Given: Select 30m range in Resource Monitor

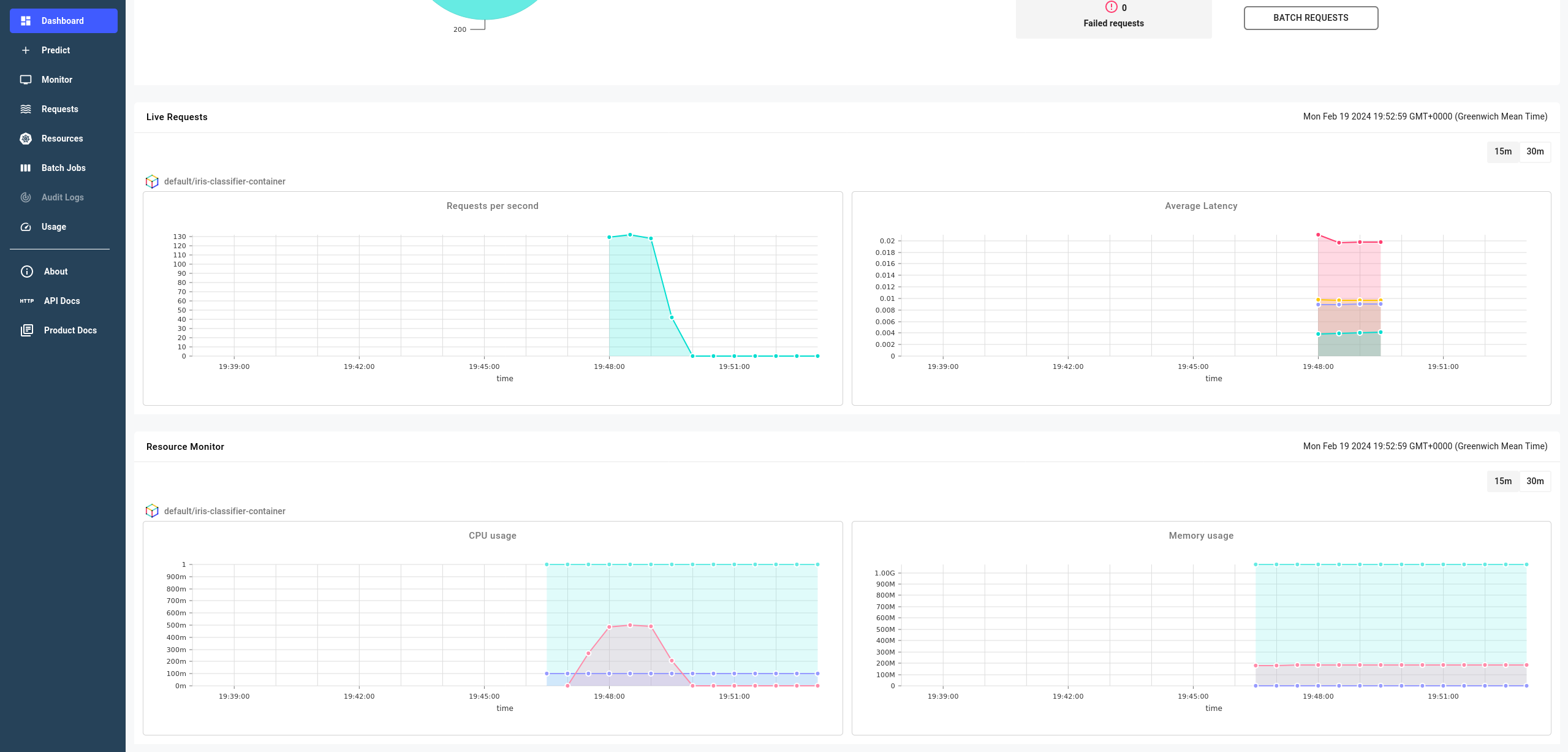Looking at the screenshot, I should pos(1535,481).
